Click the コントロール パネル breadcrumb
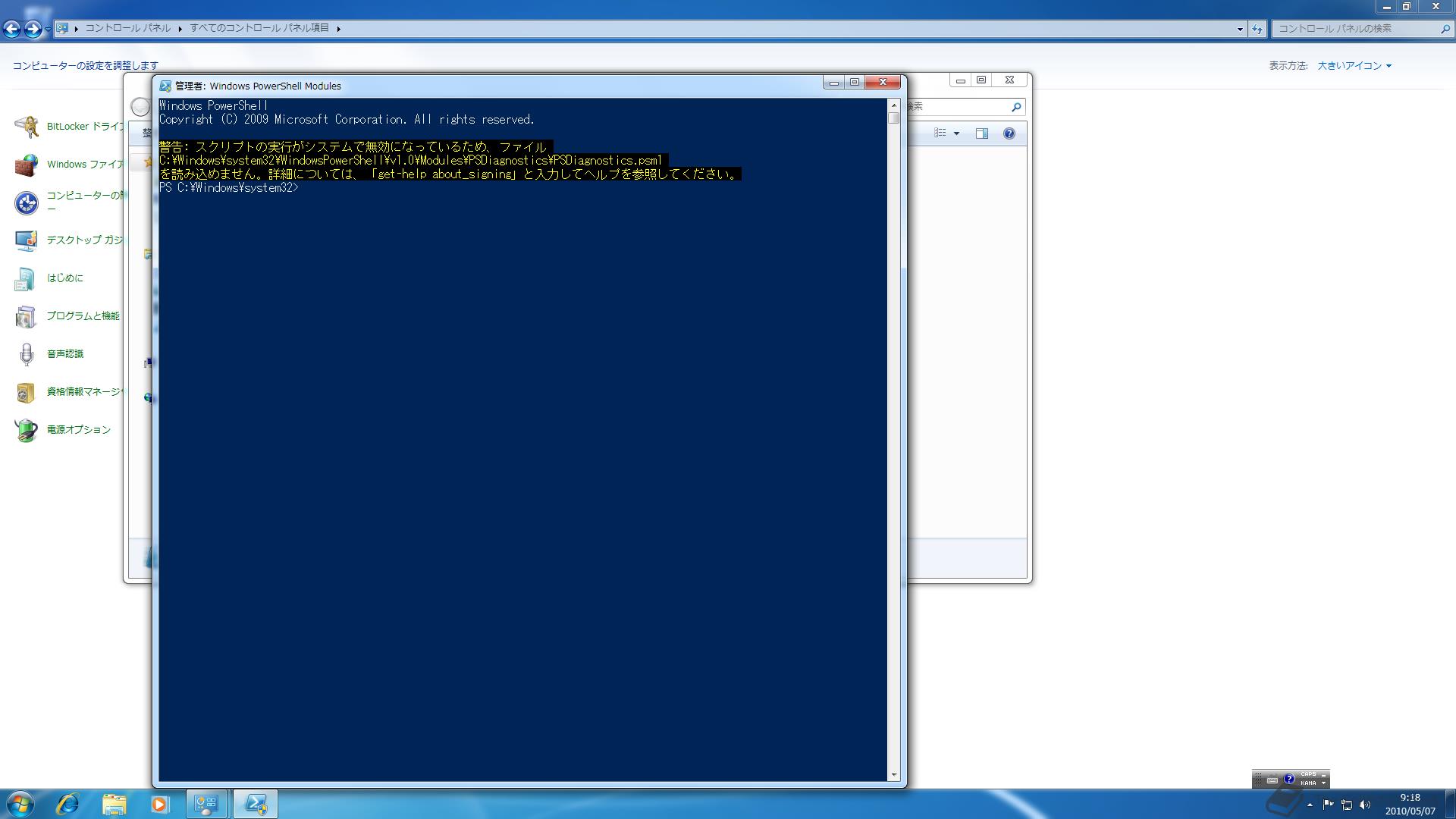Viewport: 1456px width, 819px height. coord(128,28)
